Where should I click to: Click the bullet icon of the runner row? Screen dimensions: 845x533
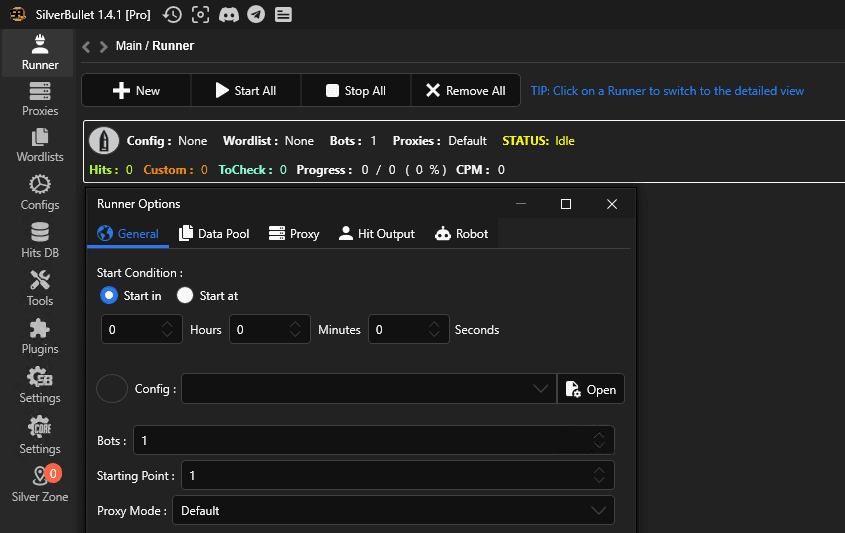103,141
